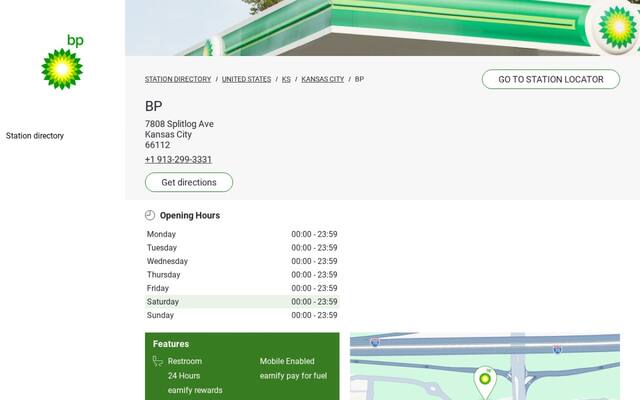The image size is (640, 400).
Task: Click the clock icon beside Opening Hours
Action: 150,215
